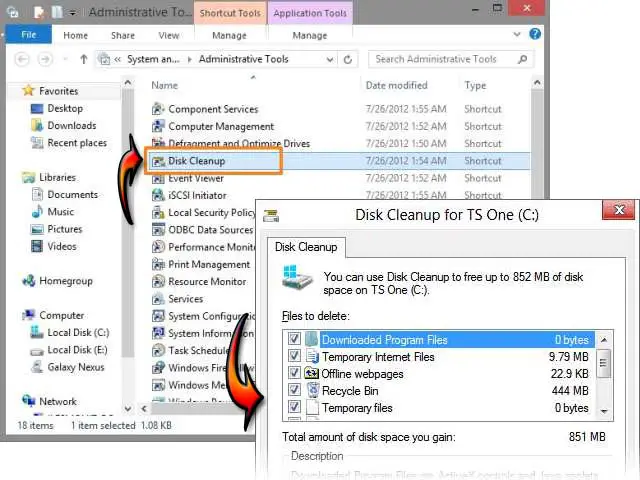Select the Event Viewer icon

158,178
